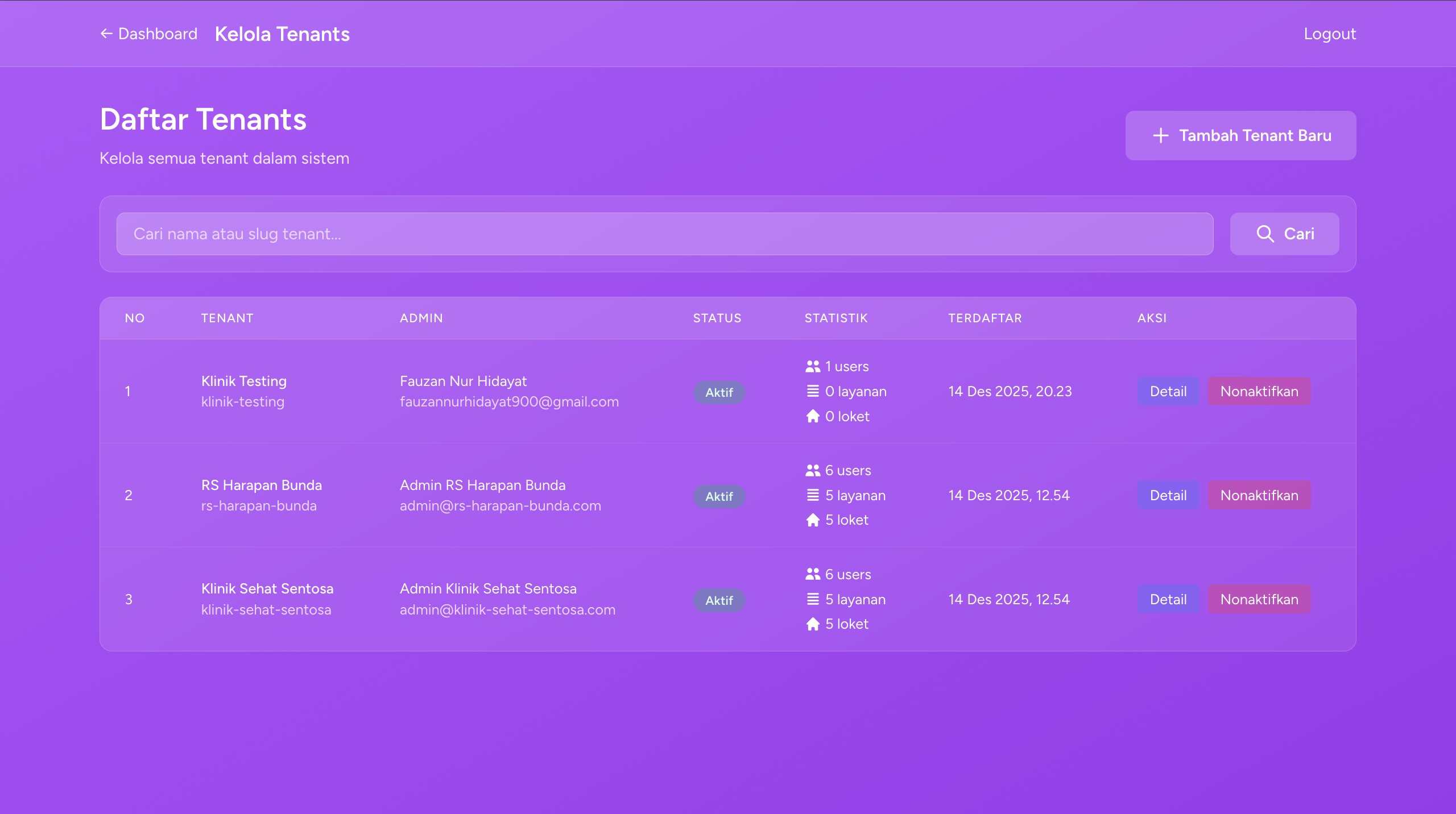
Task: Click the loket home icon for Klinik Sehat Sentosa
Action: point(813,624)
